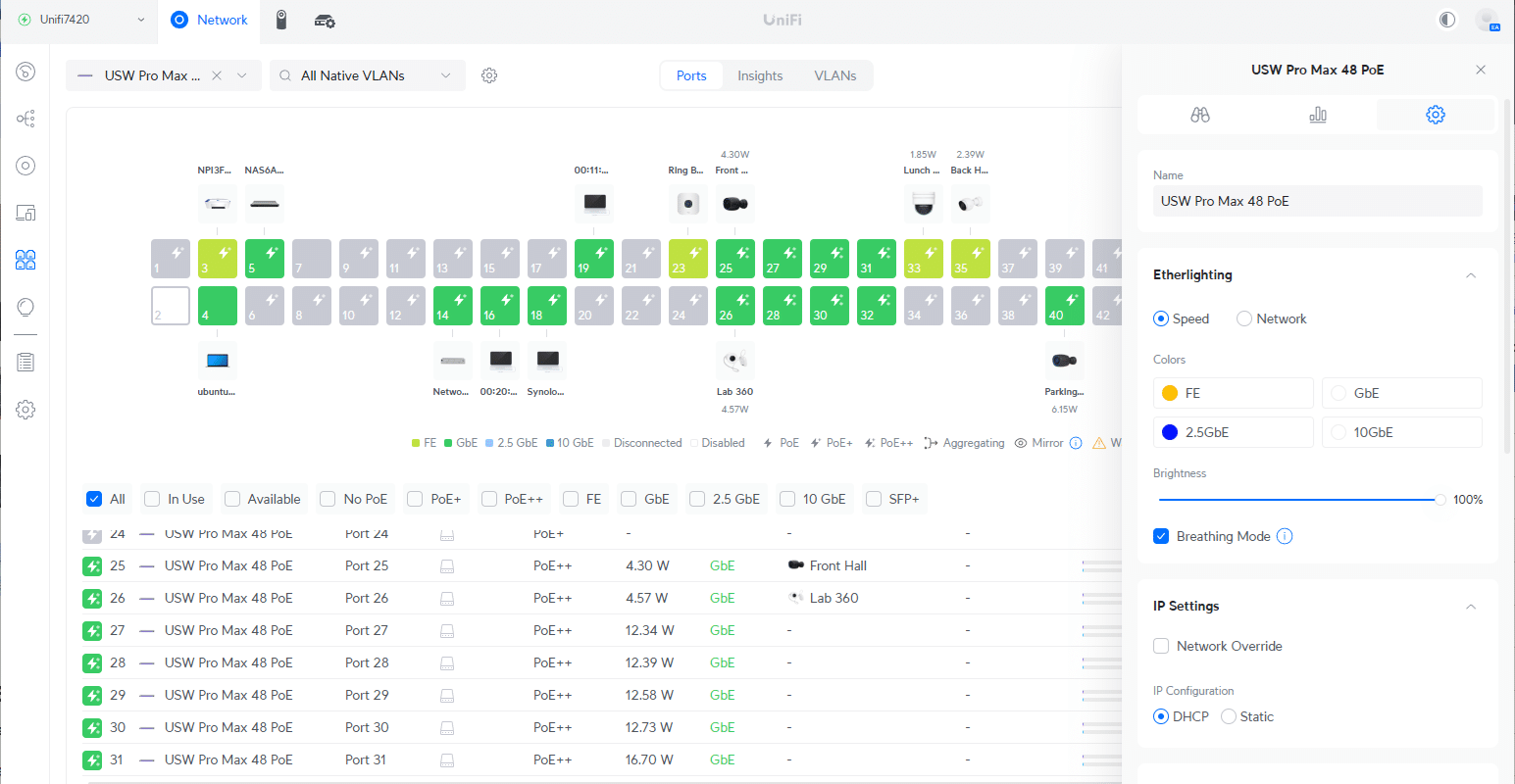
Task: Click the Front Hall client link
Action: coord(838,565)
